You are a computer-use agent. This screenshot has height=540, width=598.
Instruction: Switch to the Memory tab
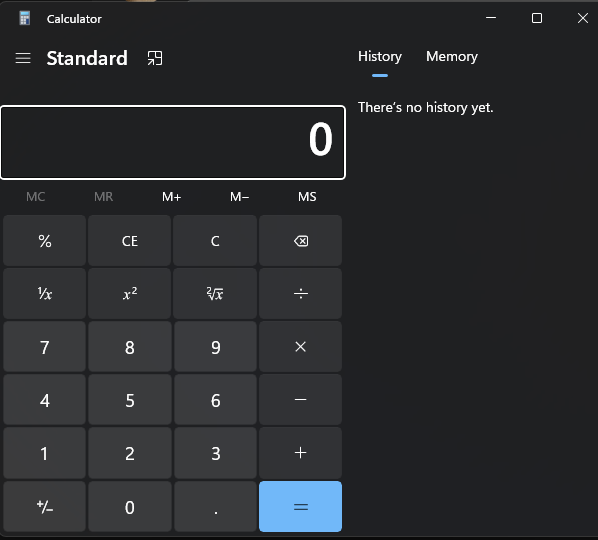[x=452, y=56]
